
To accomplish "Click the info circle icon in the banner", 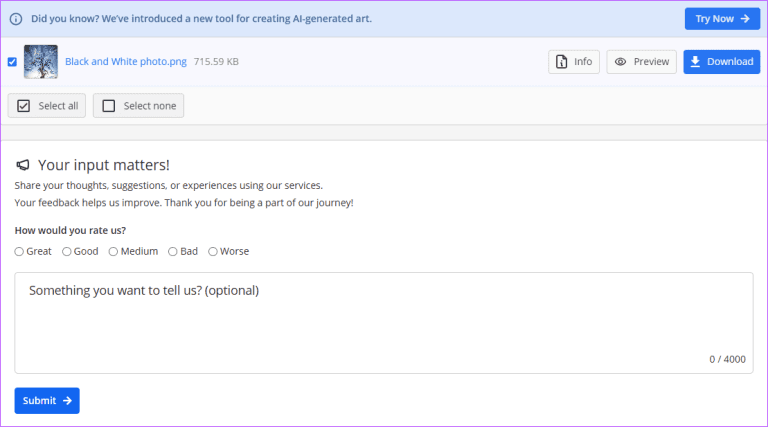I will (x=16, y=18).
